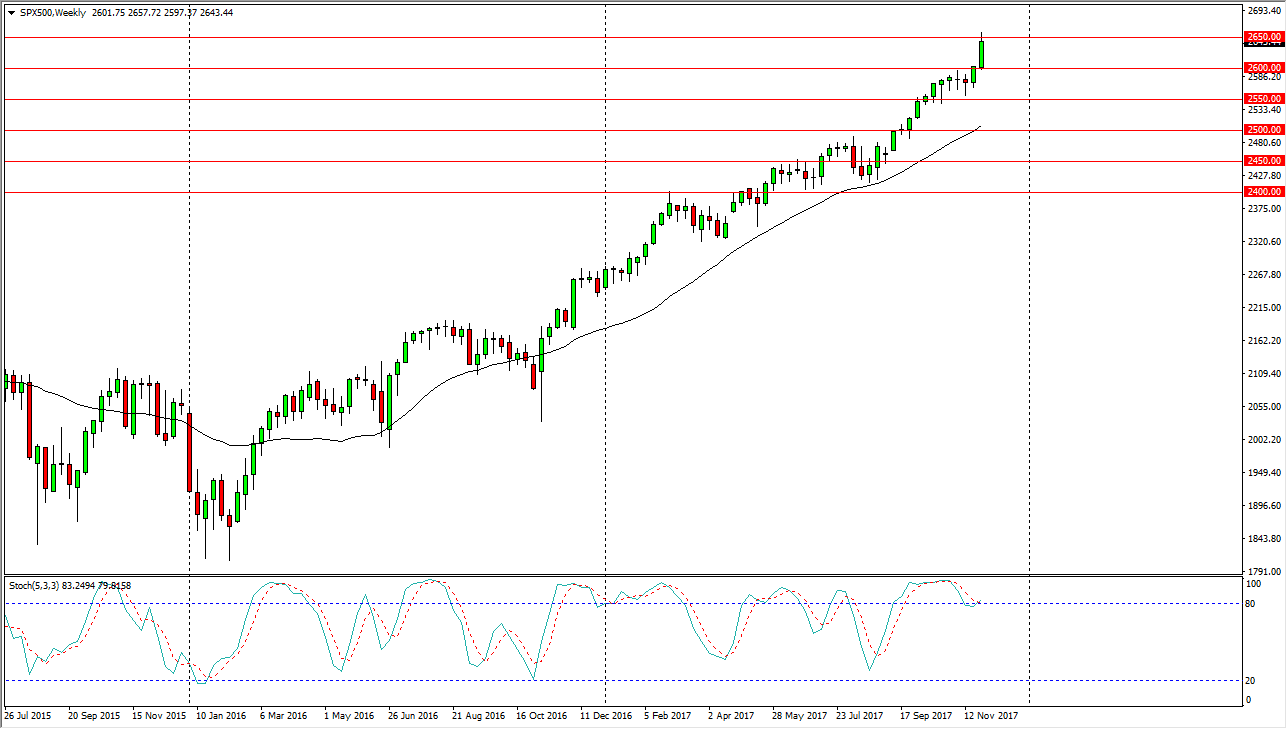The height and width of the screenshot is (729, 1287).
Task: Select the red 2400.00 price label
Action: (x=1264, y=192)
